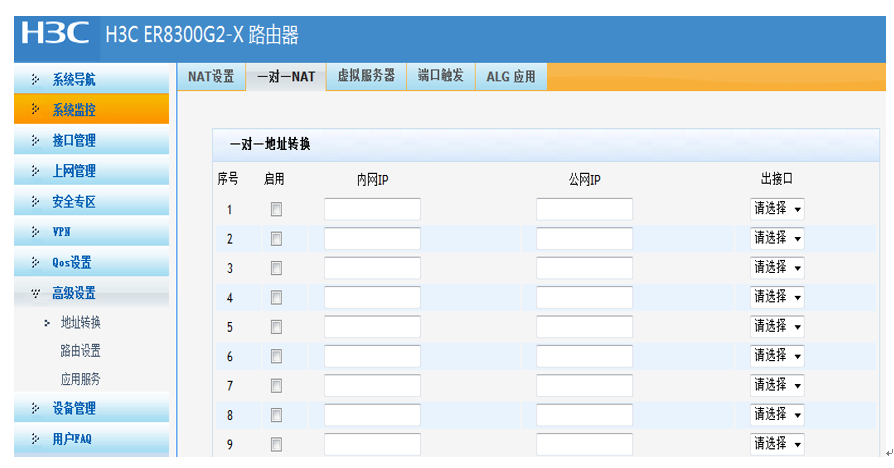
Task: Click the 内网IP field in row 3
Action: pos(372,268)
